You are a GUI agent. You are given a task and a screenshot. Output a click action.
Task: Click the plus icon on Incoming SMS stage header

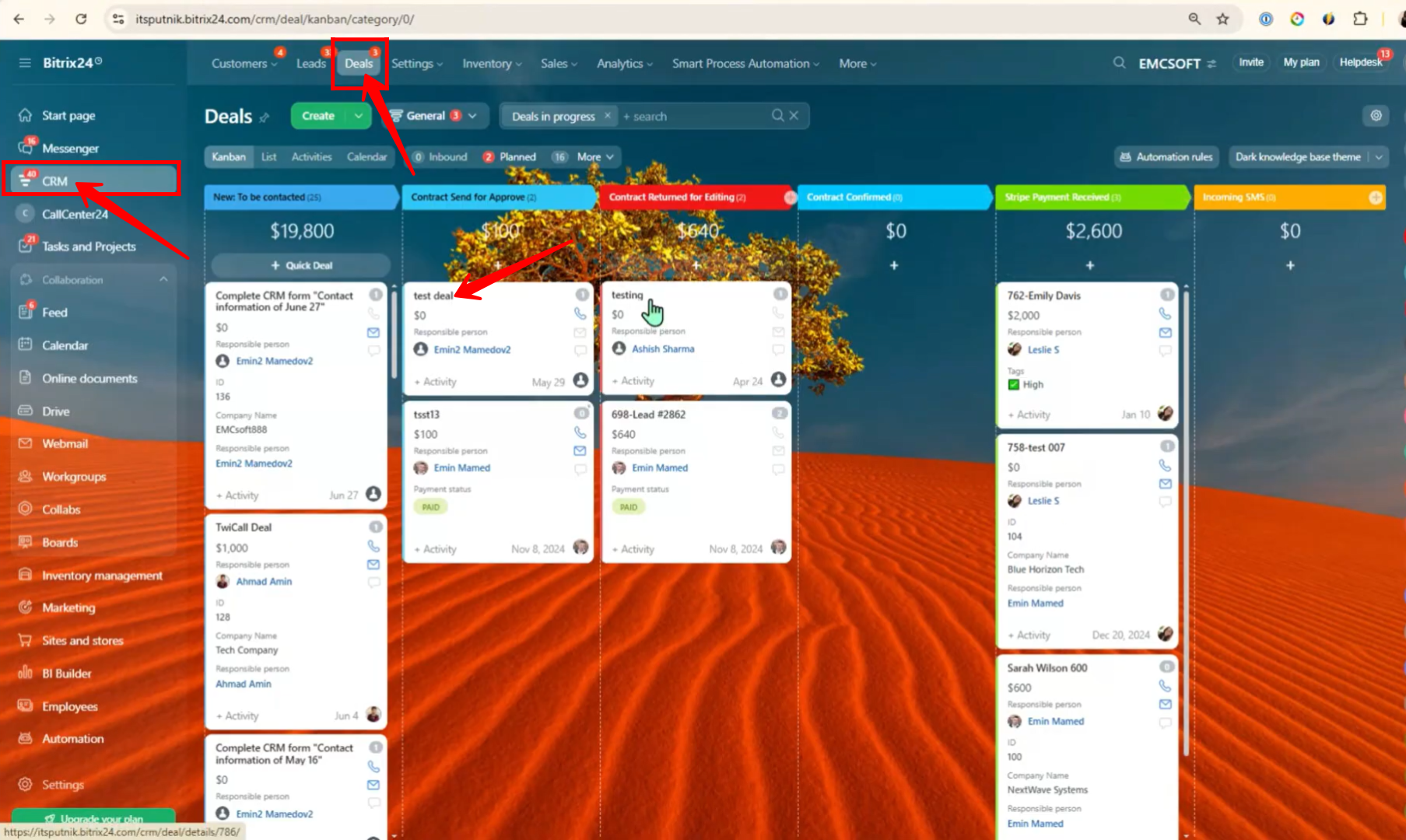1376,198
